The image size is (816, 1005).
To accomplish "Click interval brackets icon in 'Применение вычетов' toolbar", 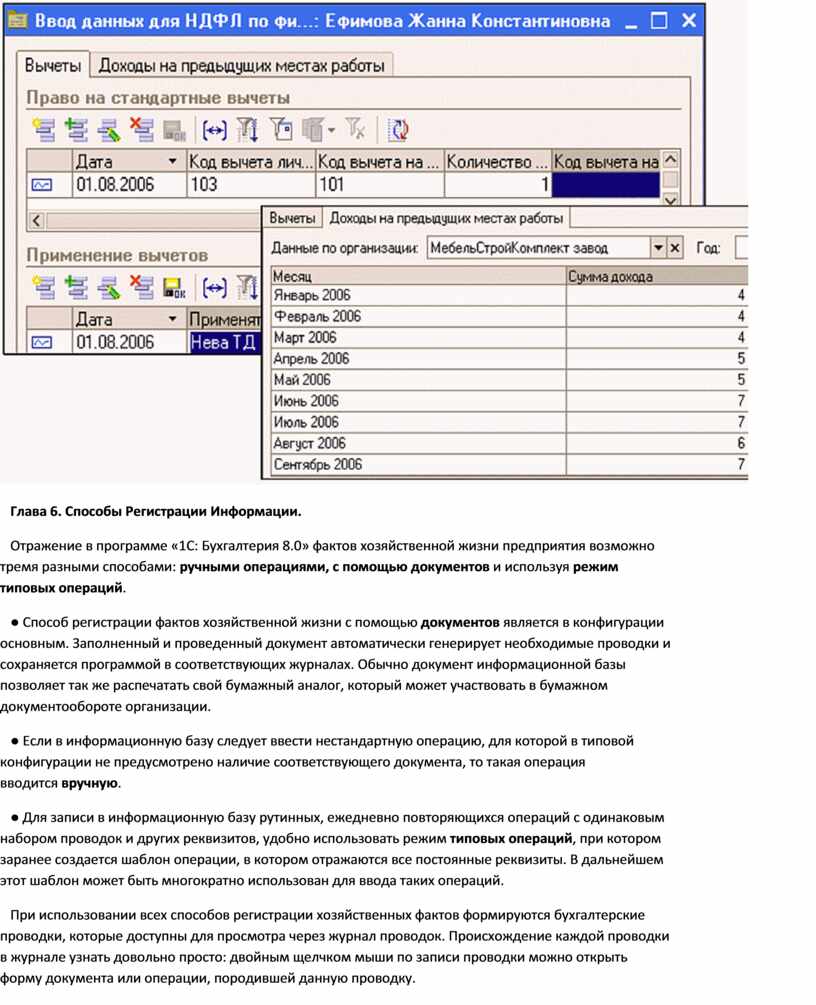I will [214, 288].
